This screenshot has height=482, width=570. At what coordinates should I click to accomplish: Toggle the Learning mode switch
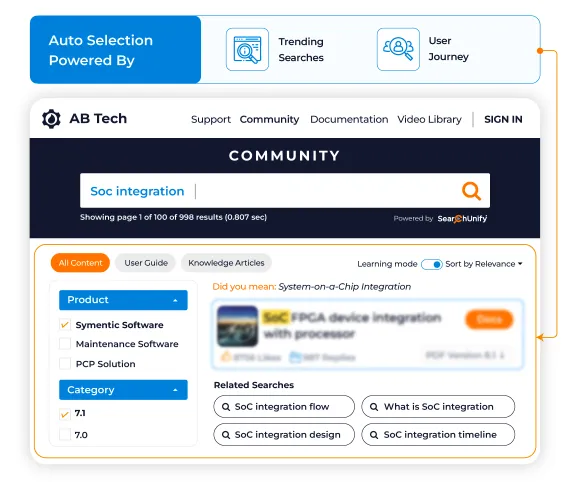click(432, 264)
